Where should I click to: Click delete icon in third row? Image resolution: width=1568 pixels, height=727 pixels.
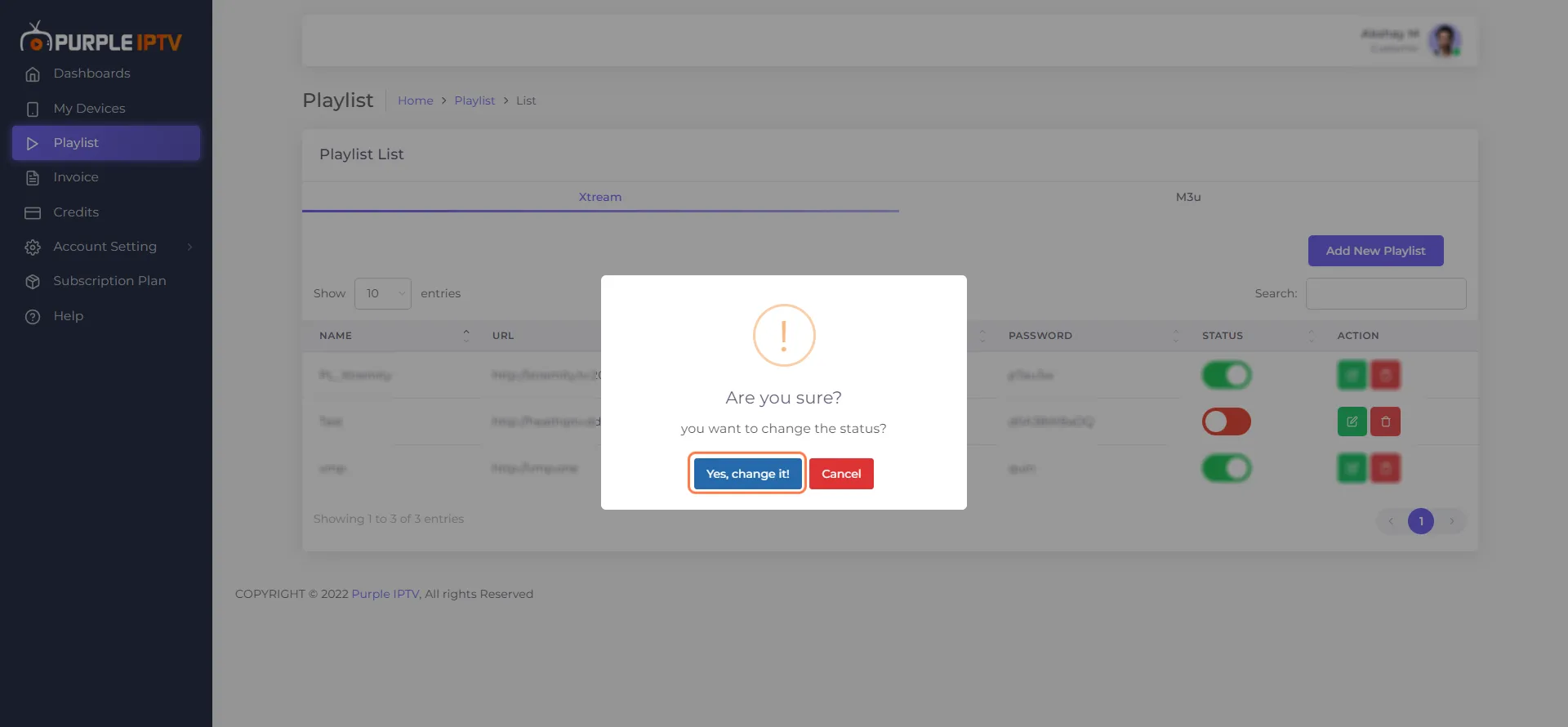tap(1386, 468)
